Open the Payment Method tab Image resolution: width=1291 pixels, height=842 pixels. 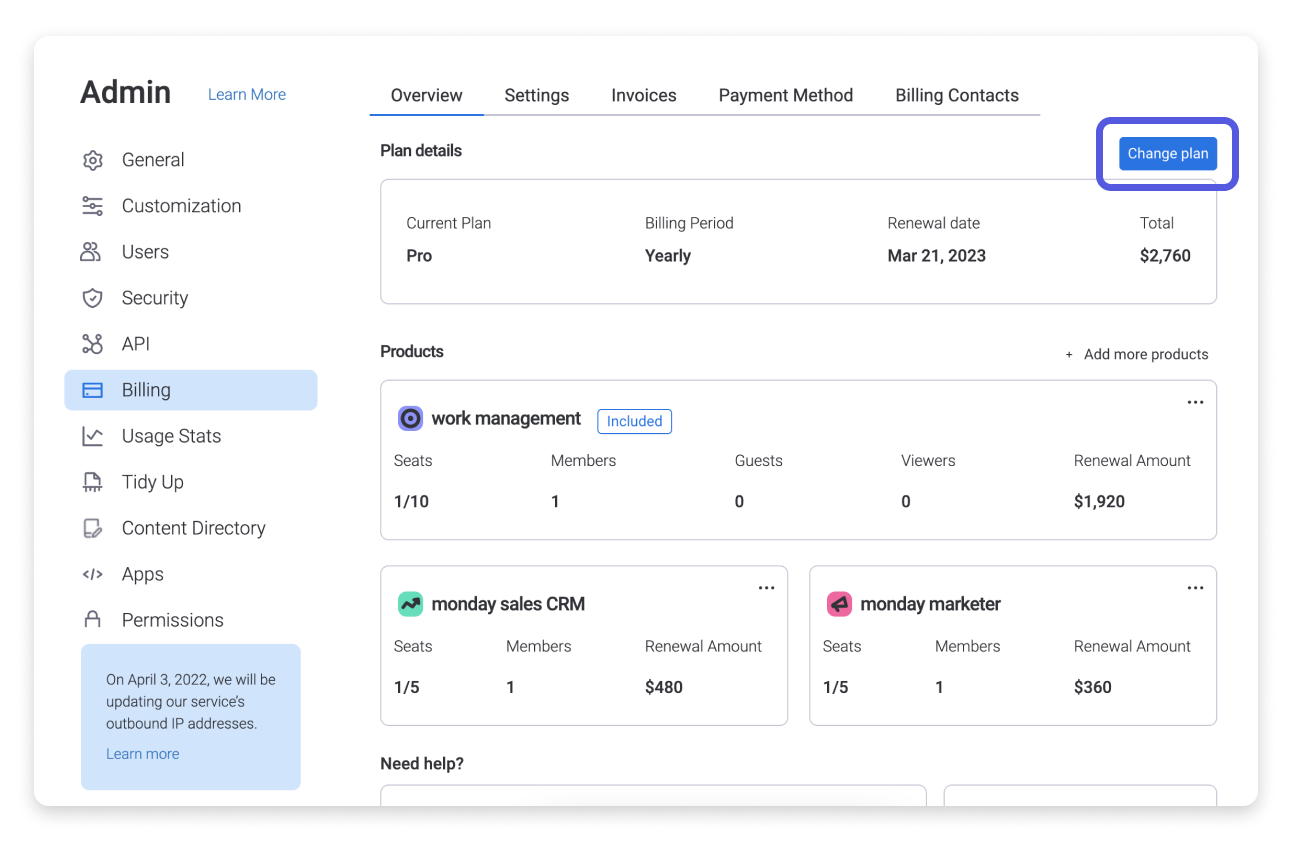point(786,96)
